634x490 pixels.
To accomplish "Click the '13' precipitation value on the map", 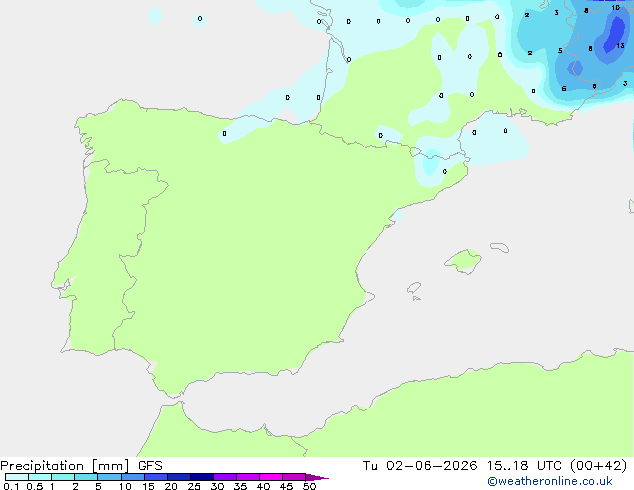I will (620, 46).
